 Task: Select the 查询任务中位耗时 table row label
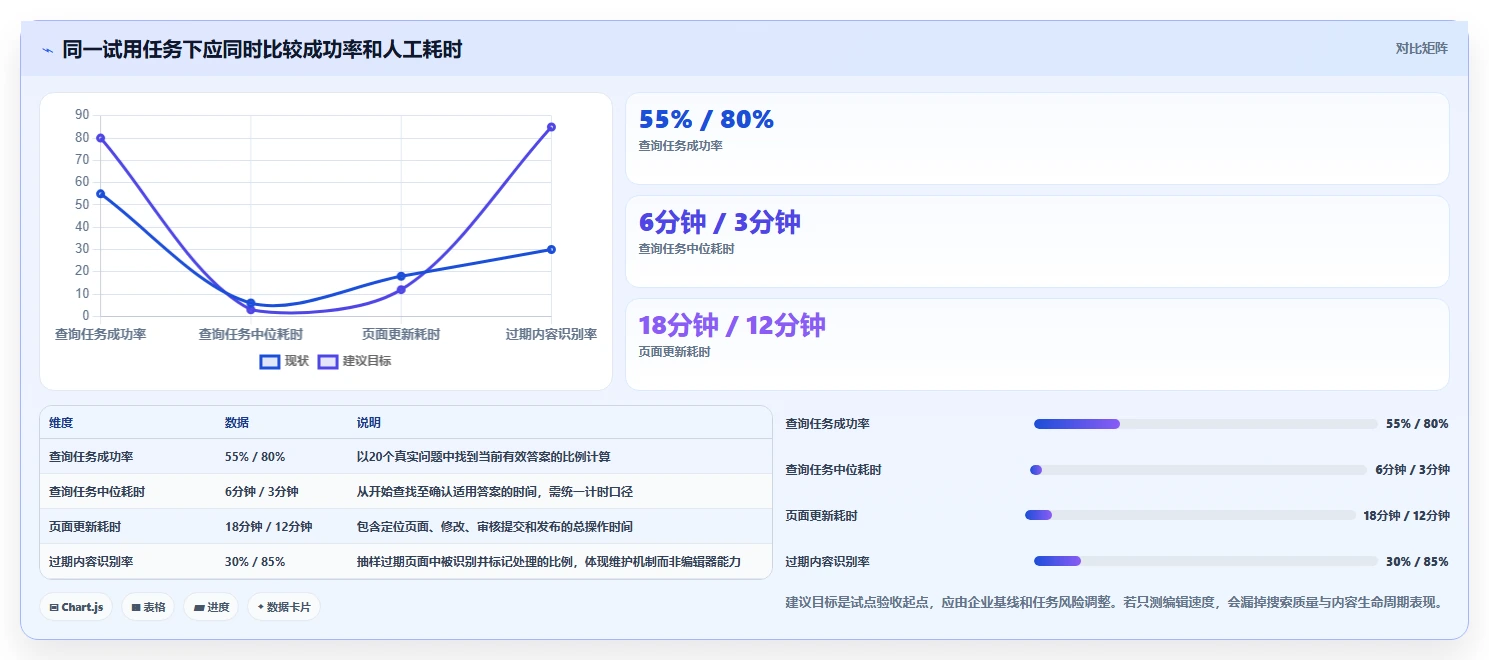tap(97, 492)
